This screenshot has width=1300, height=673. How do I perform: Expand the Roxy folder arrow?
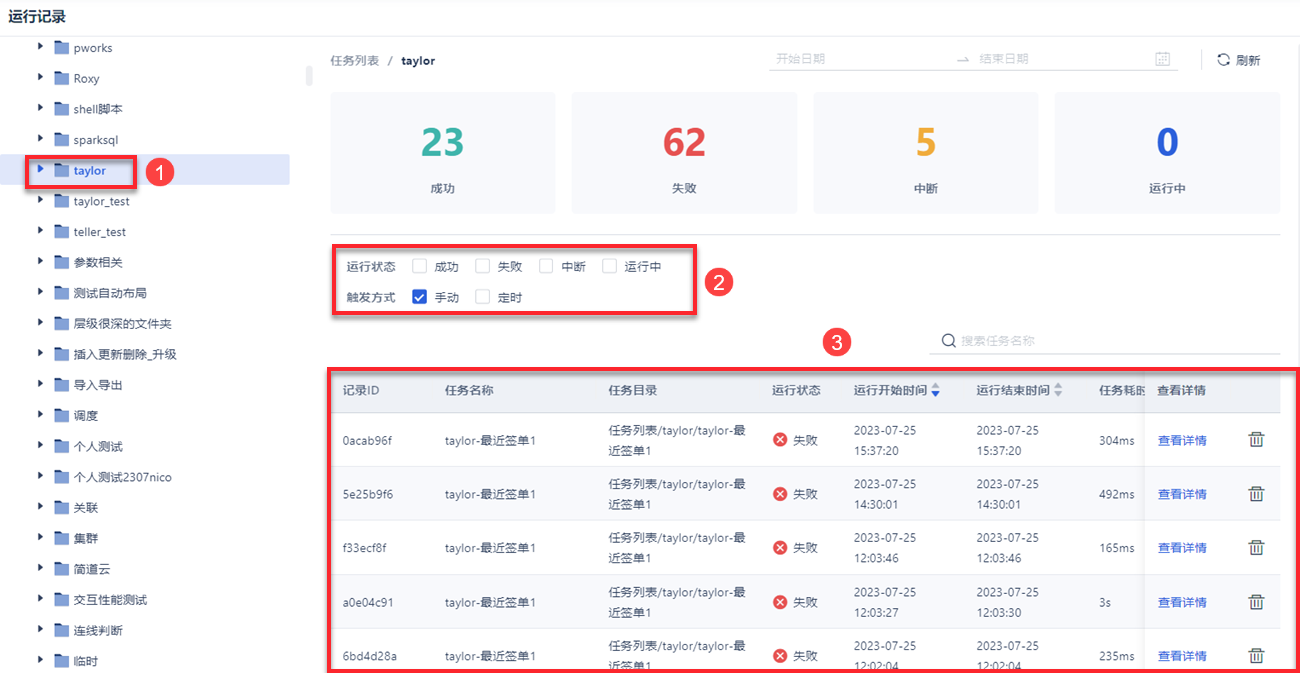point(40,77)
